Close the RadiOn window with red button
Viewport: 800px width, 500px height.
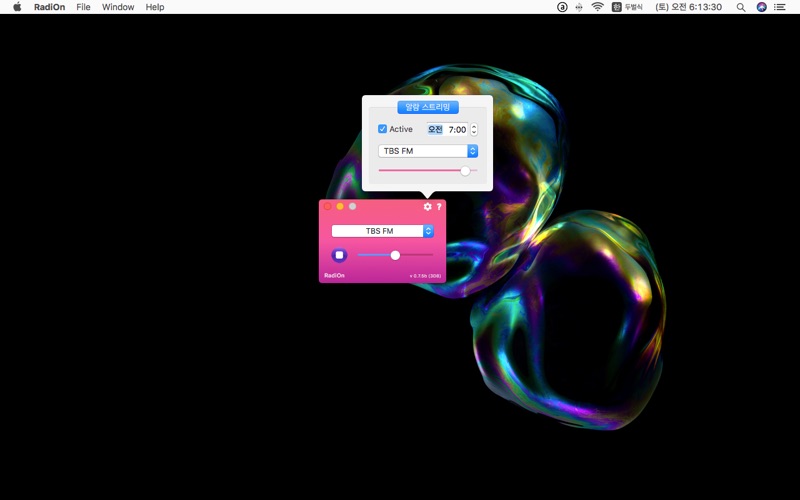[328, 206]
